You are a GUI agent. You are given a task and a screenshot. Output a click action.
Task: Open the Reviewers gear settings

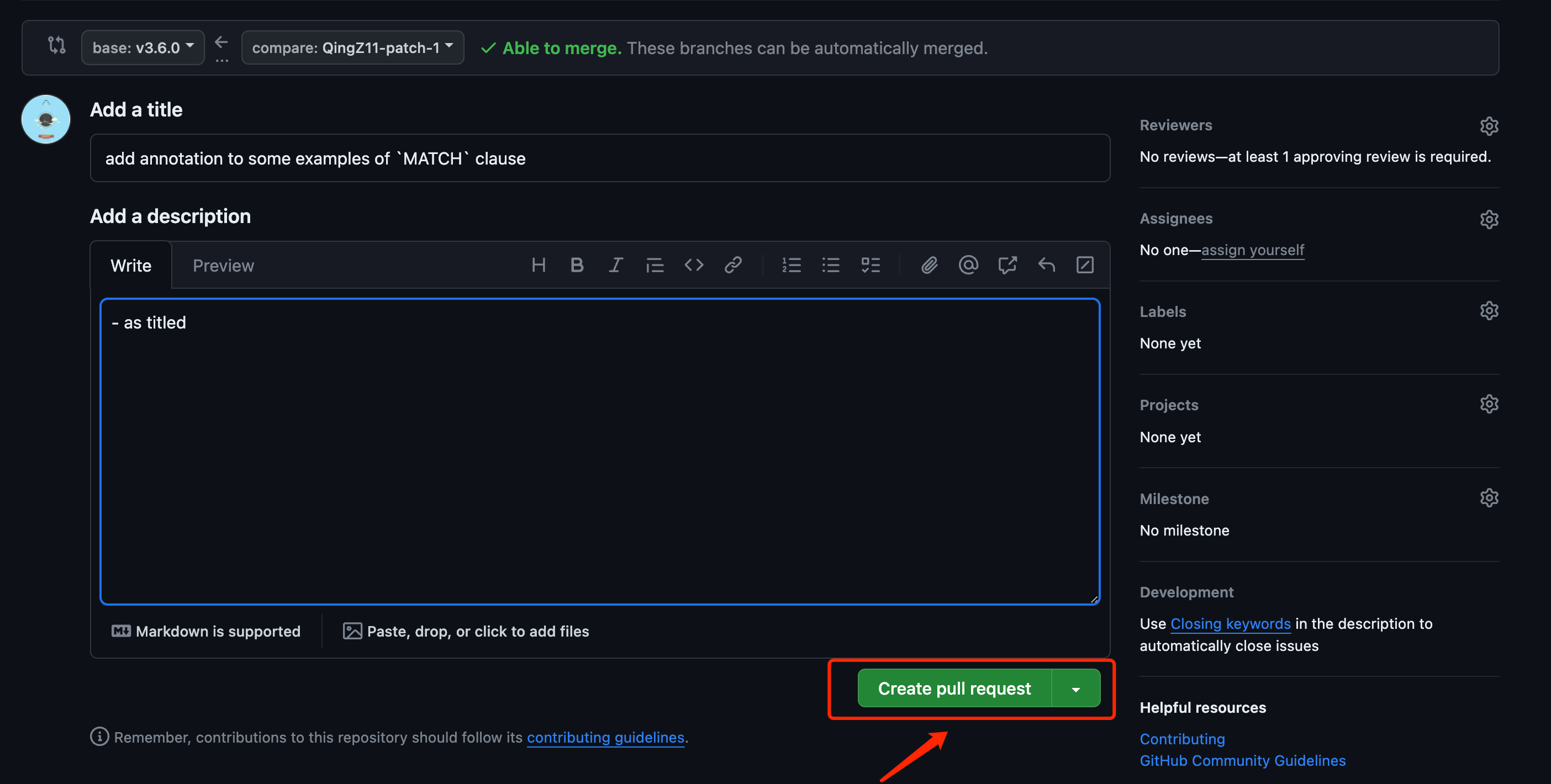point(1489,126)
